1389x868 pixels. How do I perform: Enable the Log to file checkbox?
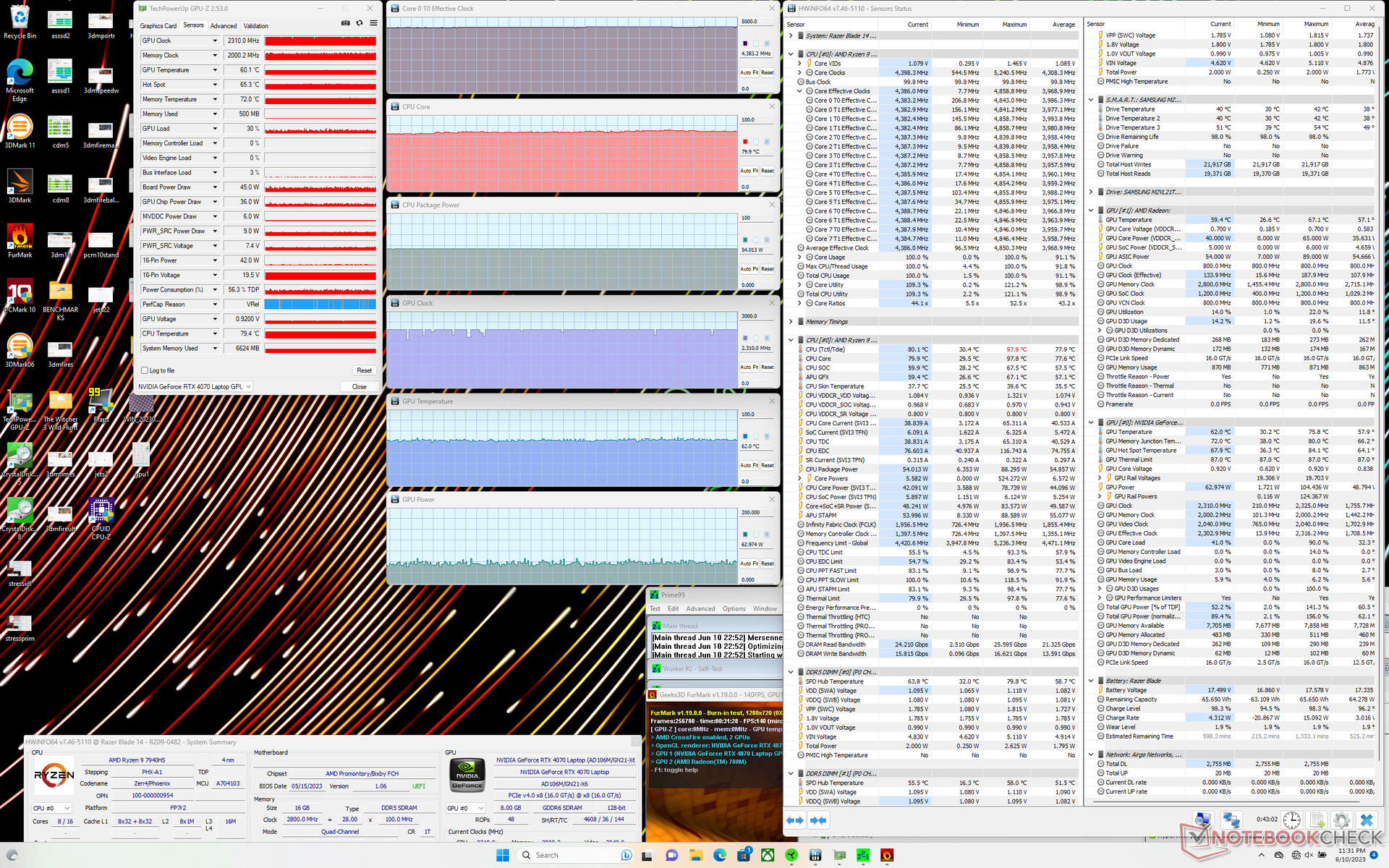(145, 370)
